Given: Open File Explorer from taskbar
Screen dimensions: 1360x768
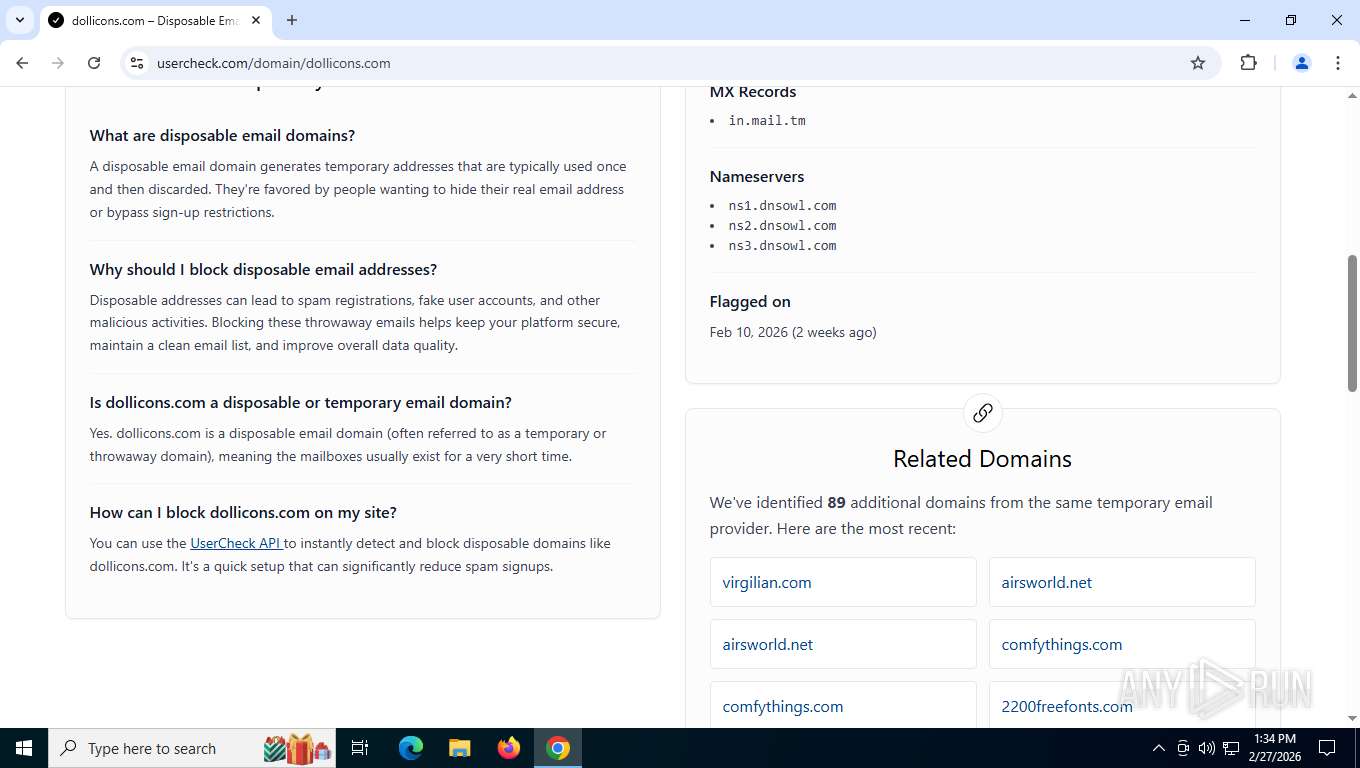Looking at the screenshot, I should tap(460, 748).
